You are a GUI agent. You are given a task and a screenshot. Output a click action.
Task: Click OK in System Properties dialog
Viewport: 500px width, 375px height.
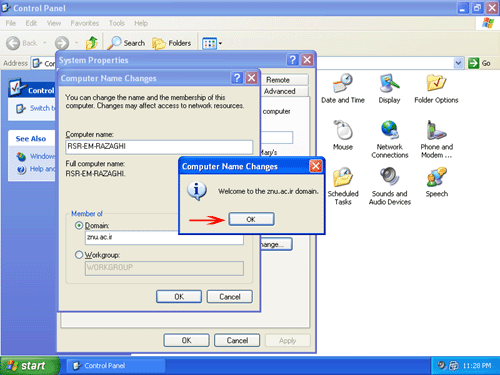tap(186, 340)
